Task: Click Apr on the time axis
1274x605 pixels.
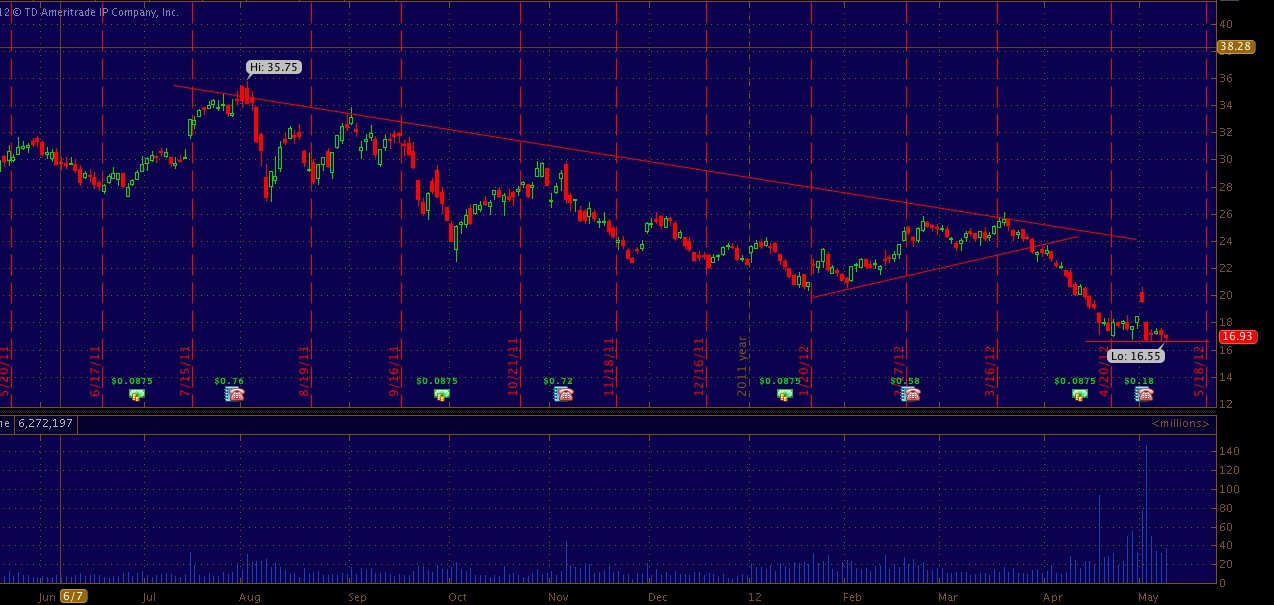Action: point(1052,597)
